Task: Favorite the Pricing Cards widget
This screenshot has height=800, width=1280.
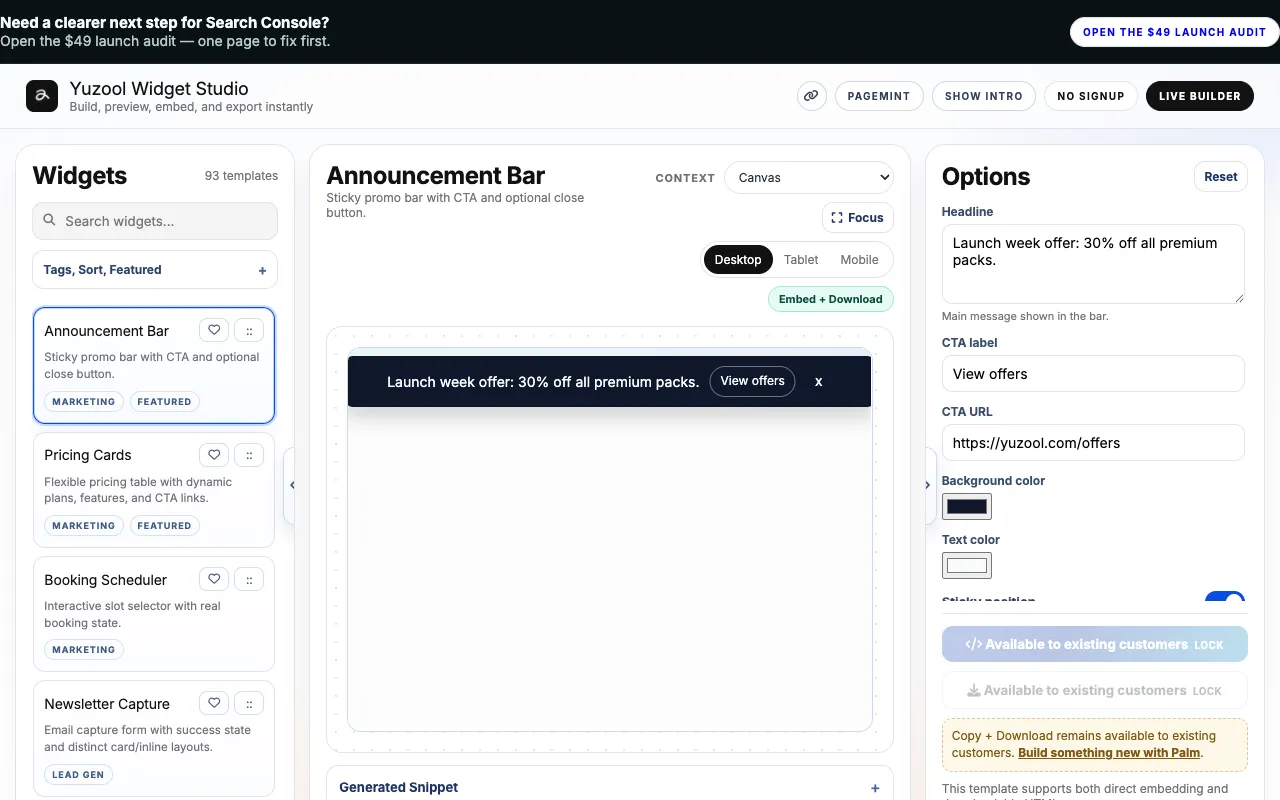Action: [x=214, y=455]
